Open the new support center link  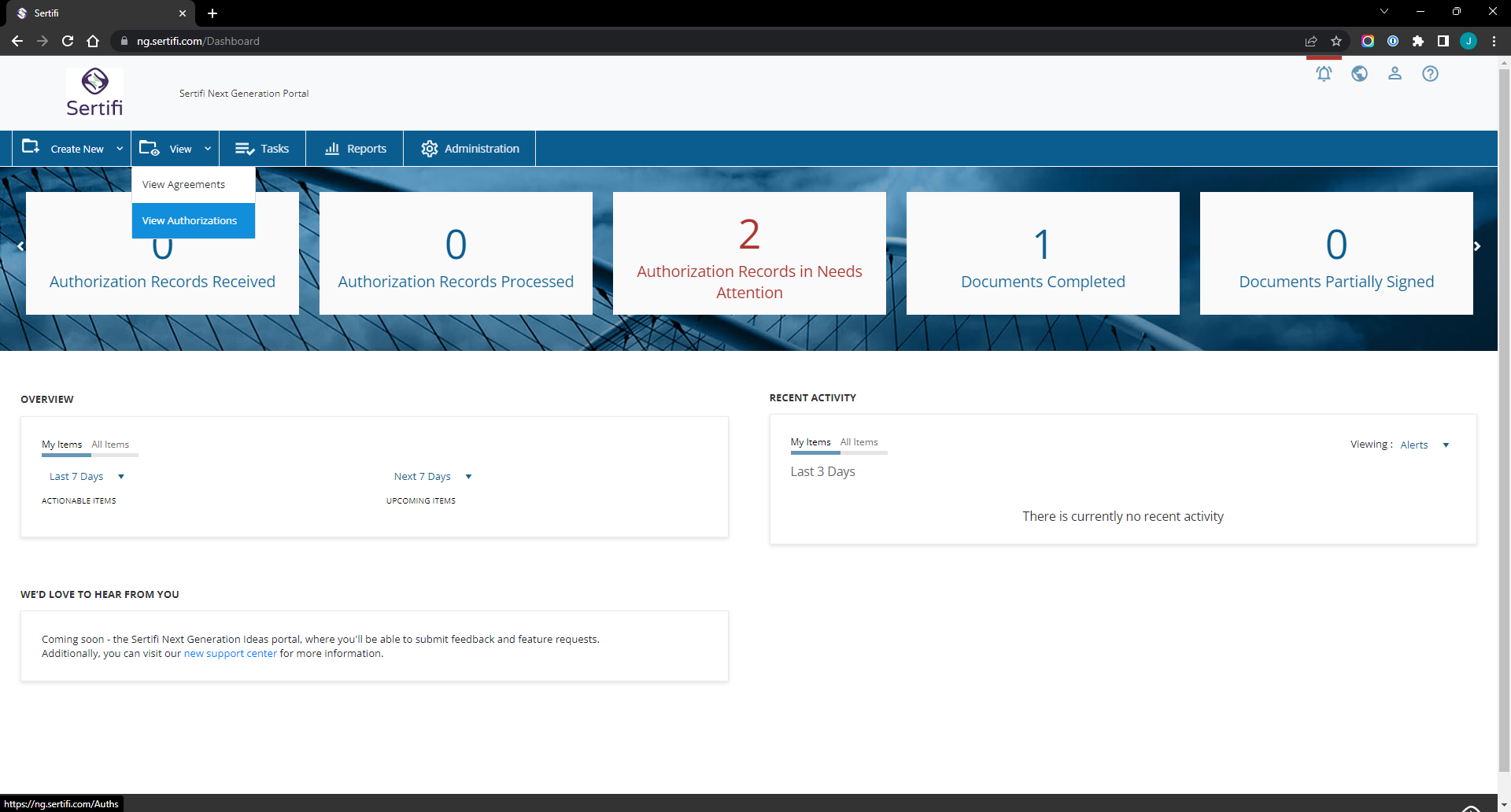click(x=231, y=654)
